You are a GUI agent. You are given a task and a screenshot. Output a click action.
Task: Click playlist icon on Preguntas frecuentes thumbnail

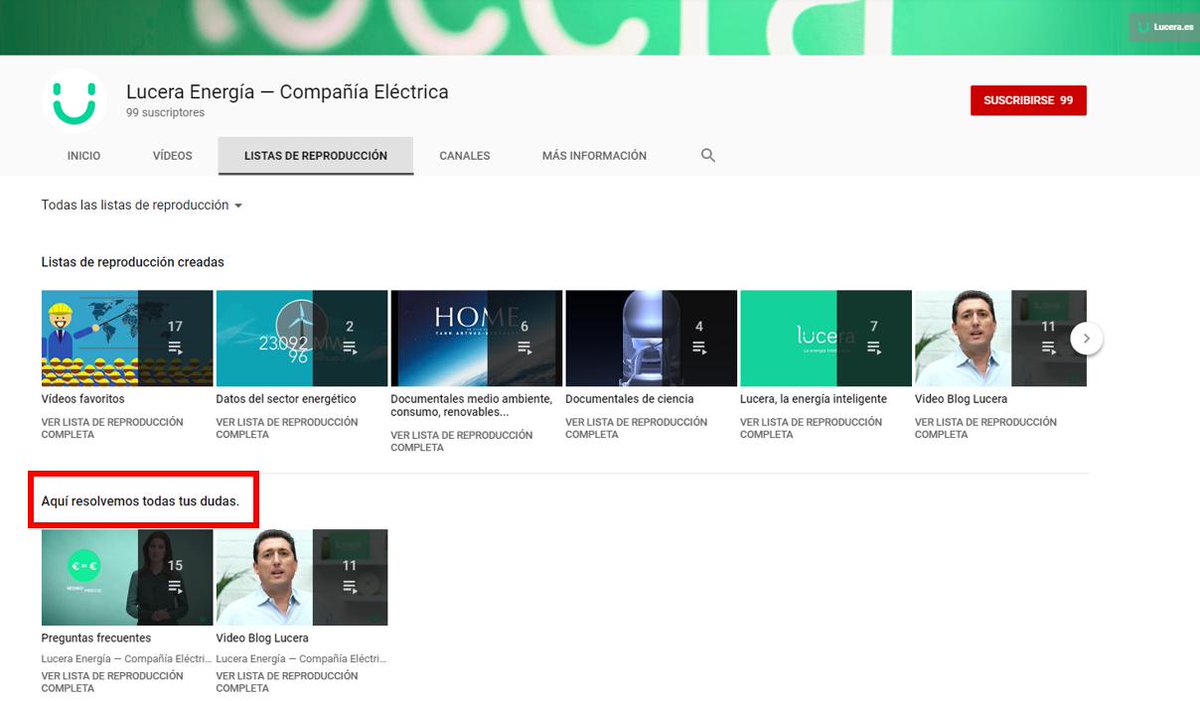coord(175,587)
